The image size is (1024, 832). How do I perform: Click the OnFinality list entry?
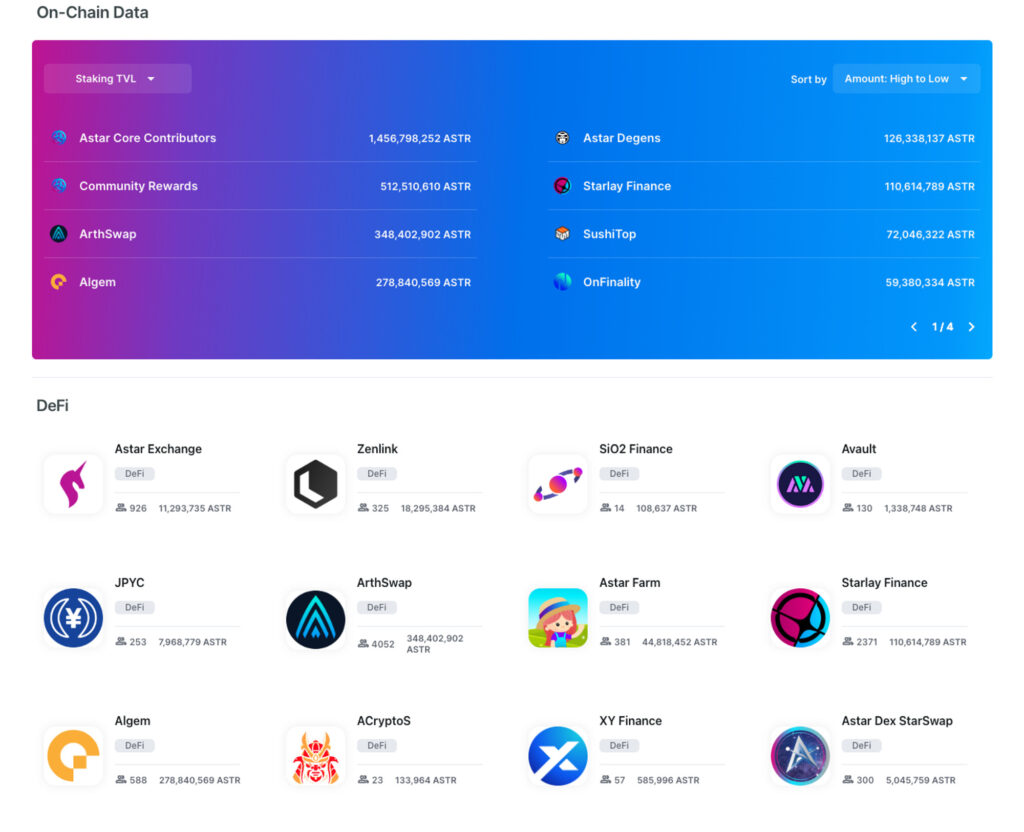[x=611, y=282]
